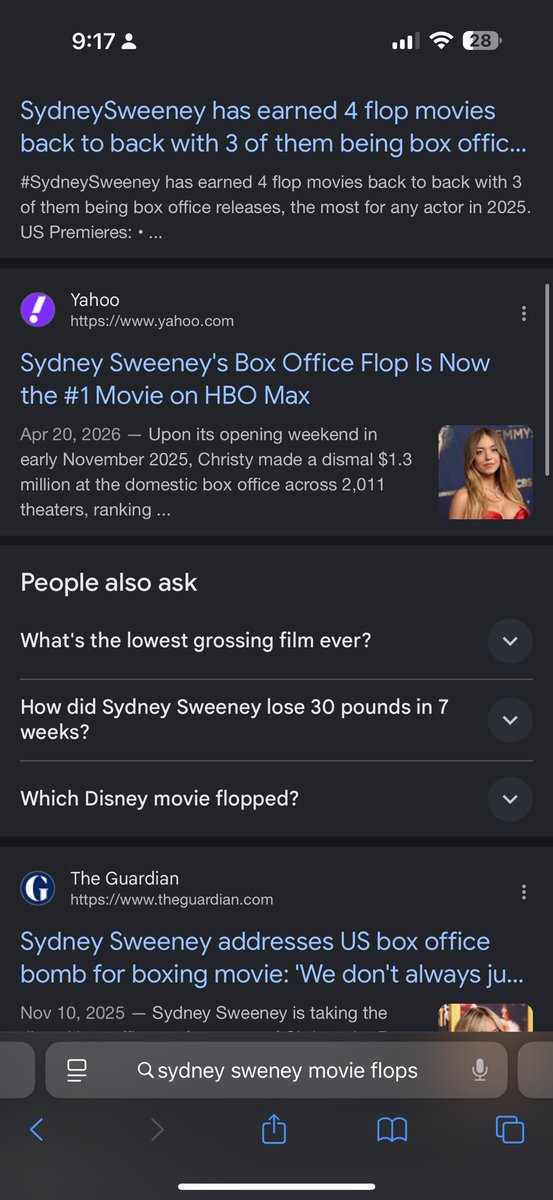Open the Bookmarks book icon
This screenshot has height=1200, width=553.
point(392,1130)
